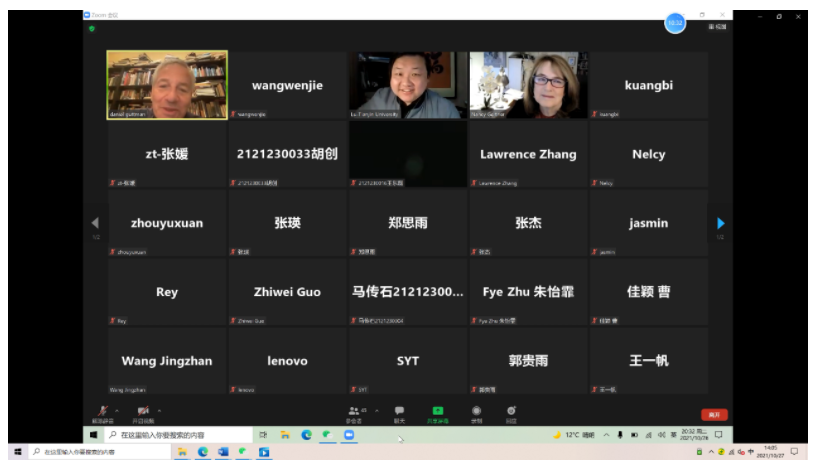Expand audio options arrow beside microphone

pyautogui.click(x=116, y=409)
